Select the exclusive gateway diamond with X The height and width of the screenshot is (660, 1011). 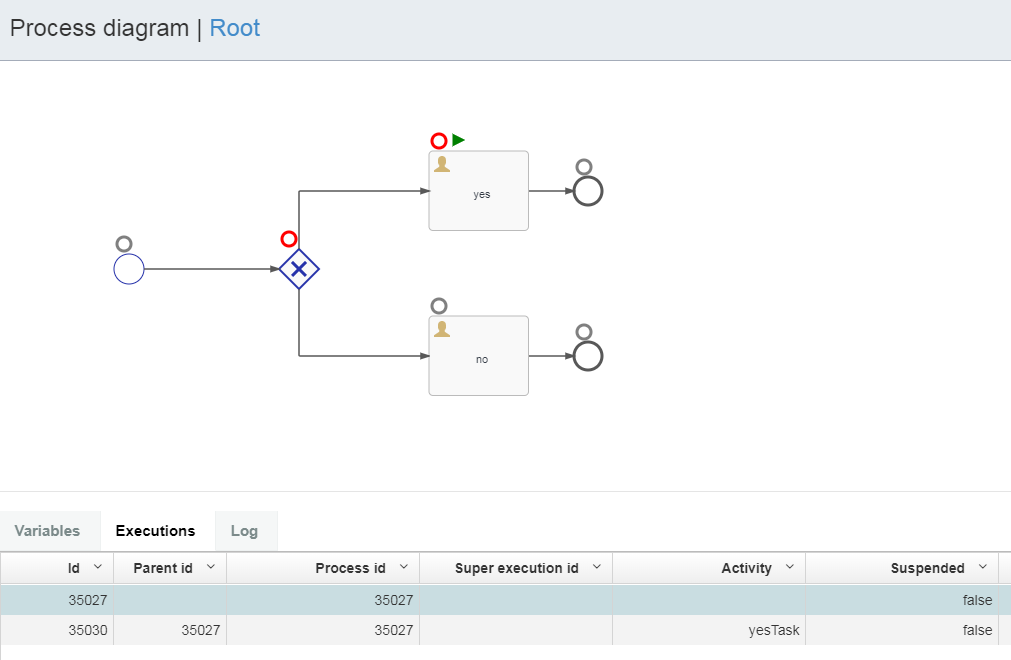(299, 269)
